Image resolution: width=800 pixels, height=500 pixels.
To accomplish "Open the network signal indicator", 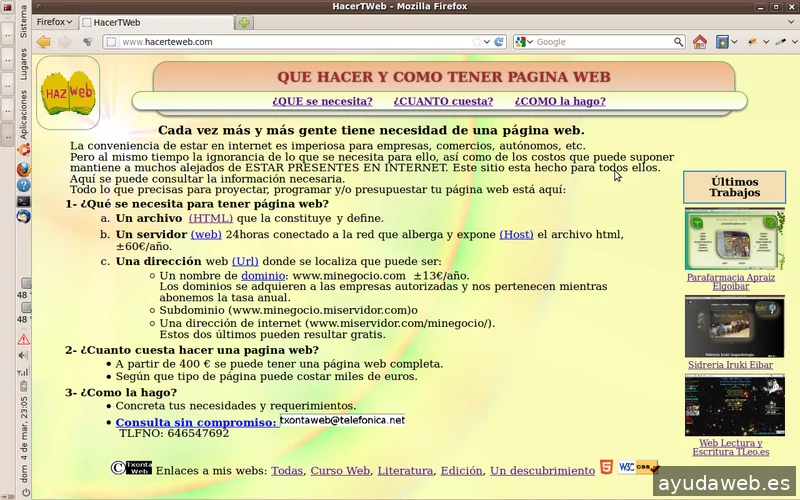I will [x=23, y=371].
